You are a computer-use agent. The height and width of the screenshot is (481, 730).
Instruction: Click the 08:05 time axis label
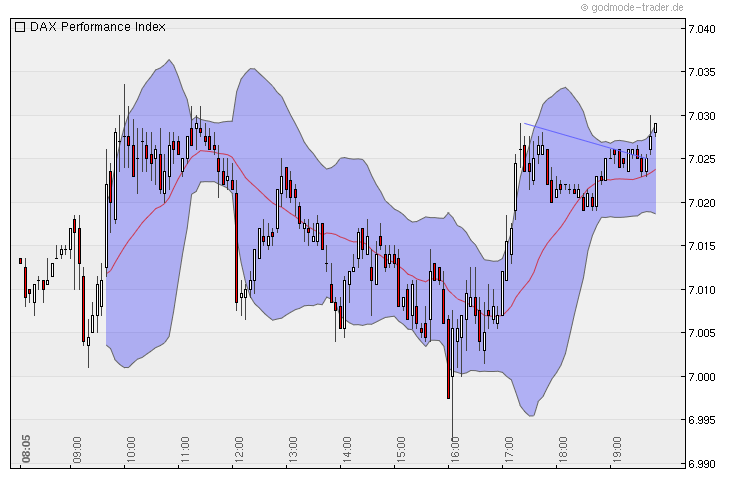tap(26, 449)
